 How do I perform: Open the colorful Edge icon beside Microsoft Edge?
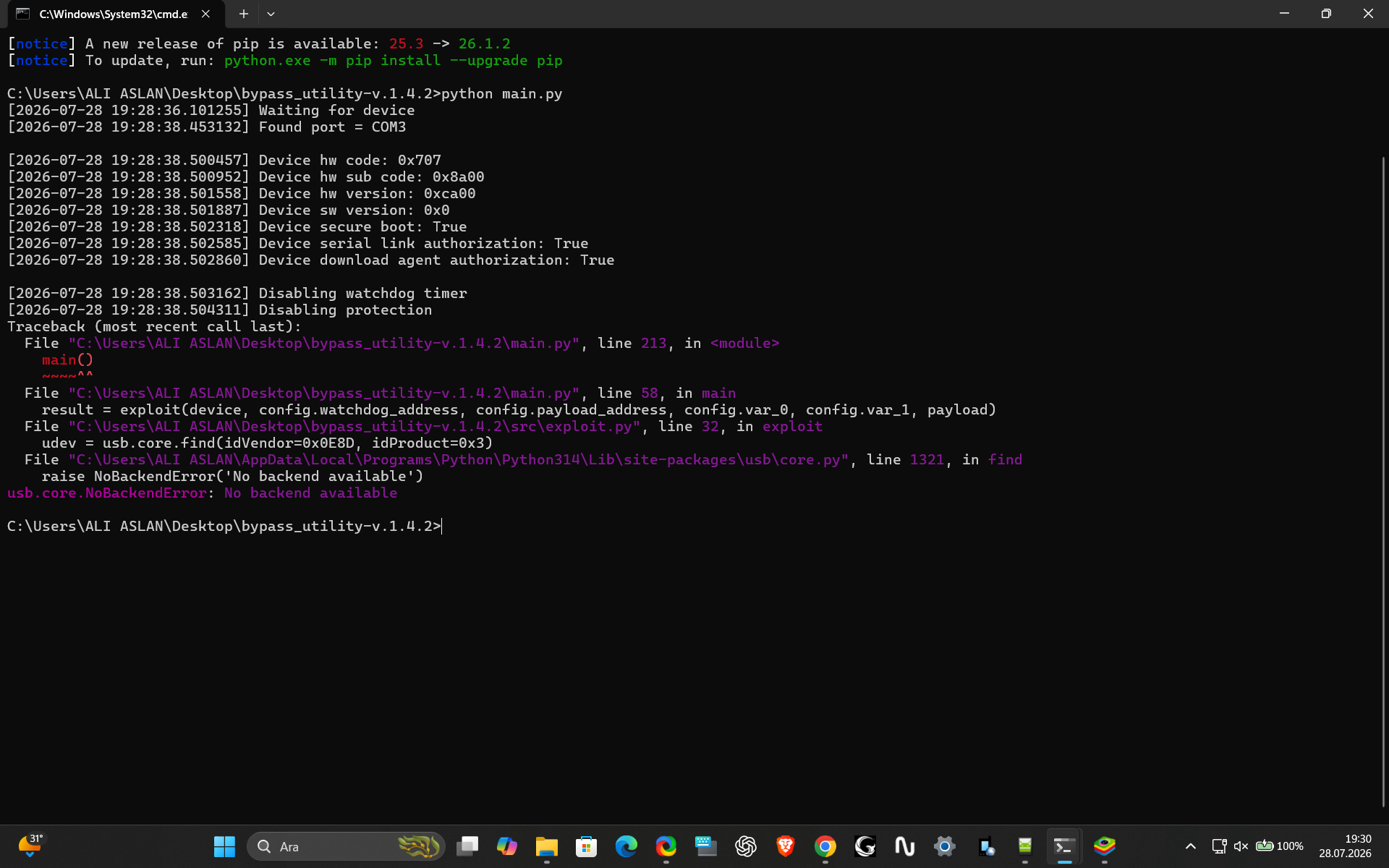[666, 846]
